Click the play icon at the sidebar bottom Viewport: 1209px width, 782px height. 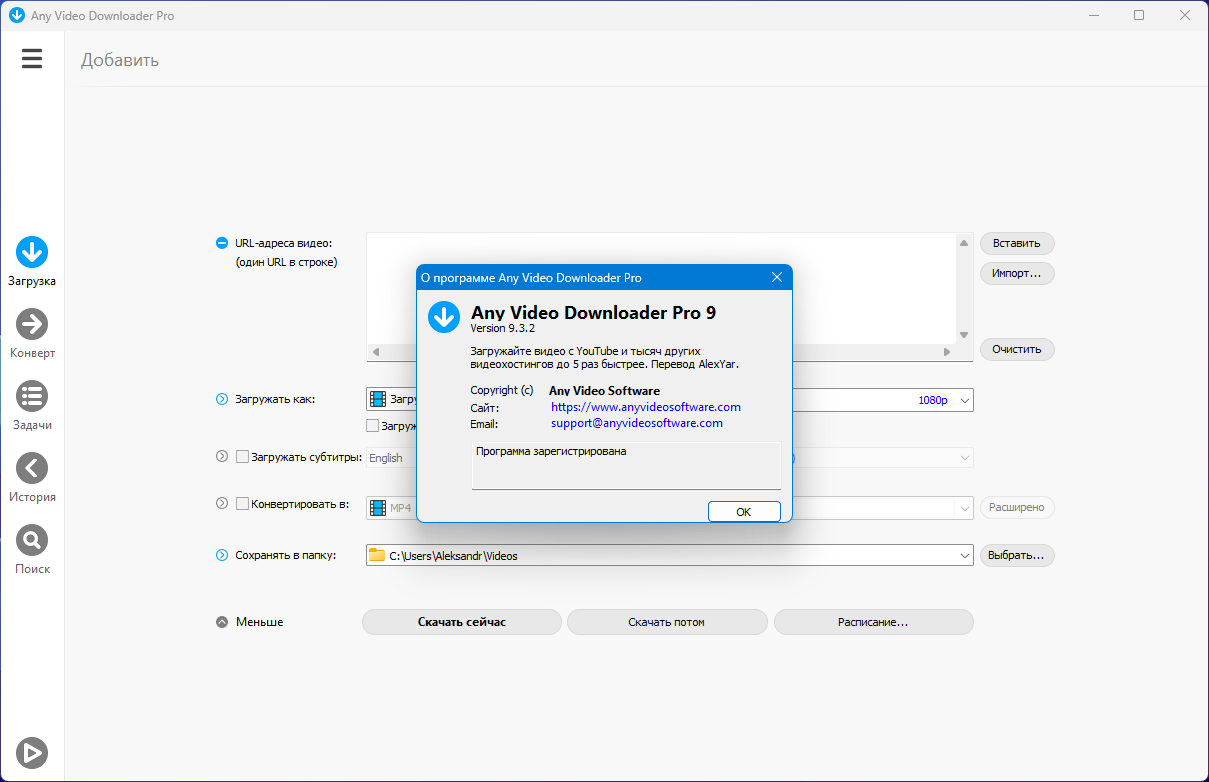click(32, 752)
